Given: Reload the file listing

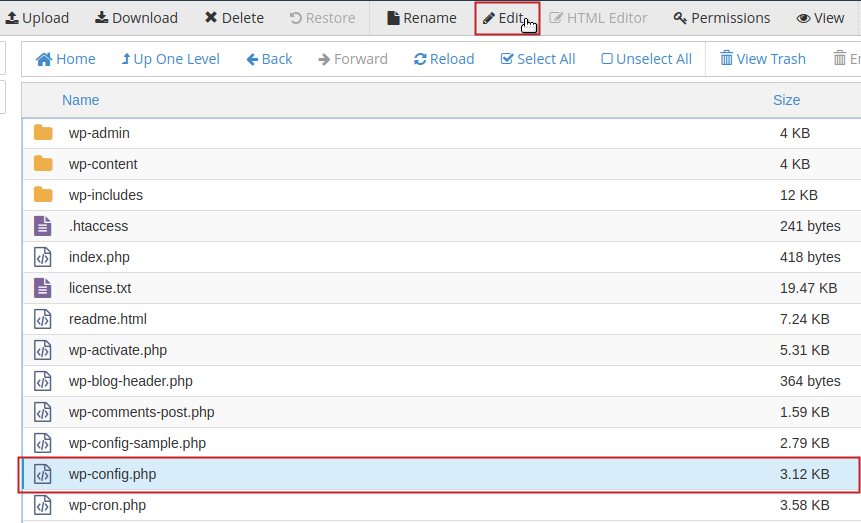Looking at the screenshot, I should pos(444,59).
